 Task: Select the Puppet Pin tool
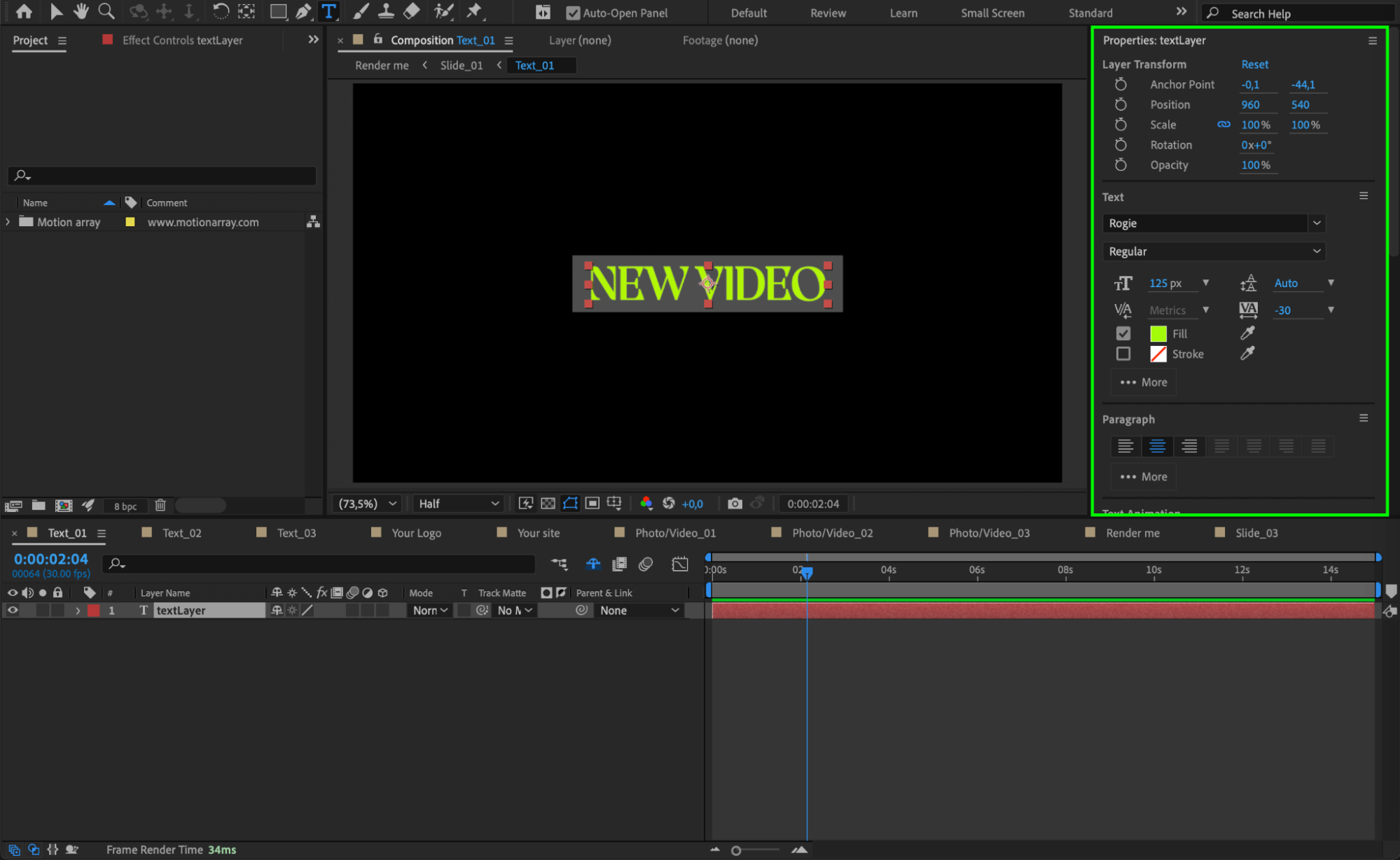[474, 11]
